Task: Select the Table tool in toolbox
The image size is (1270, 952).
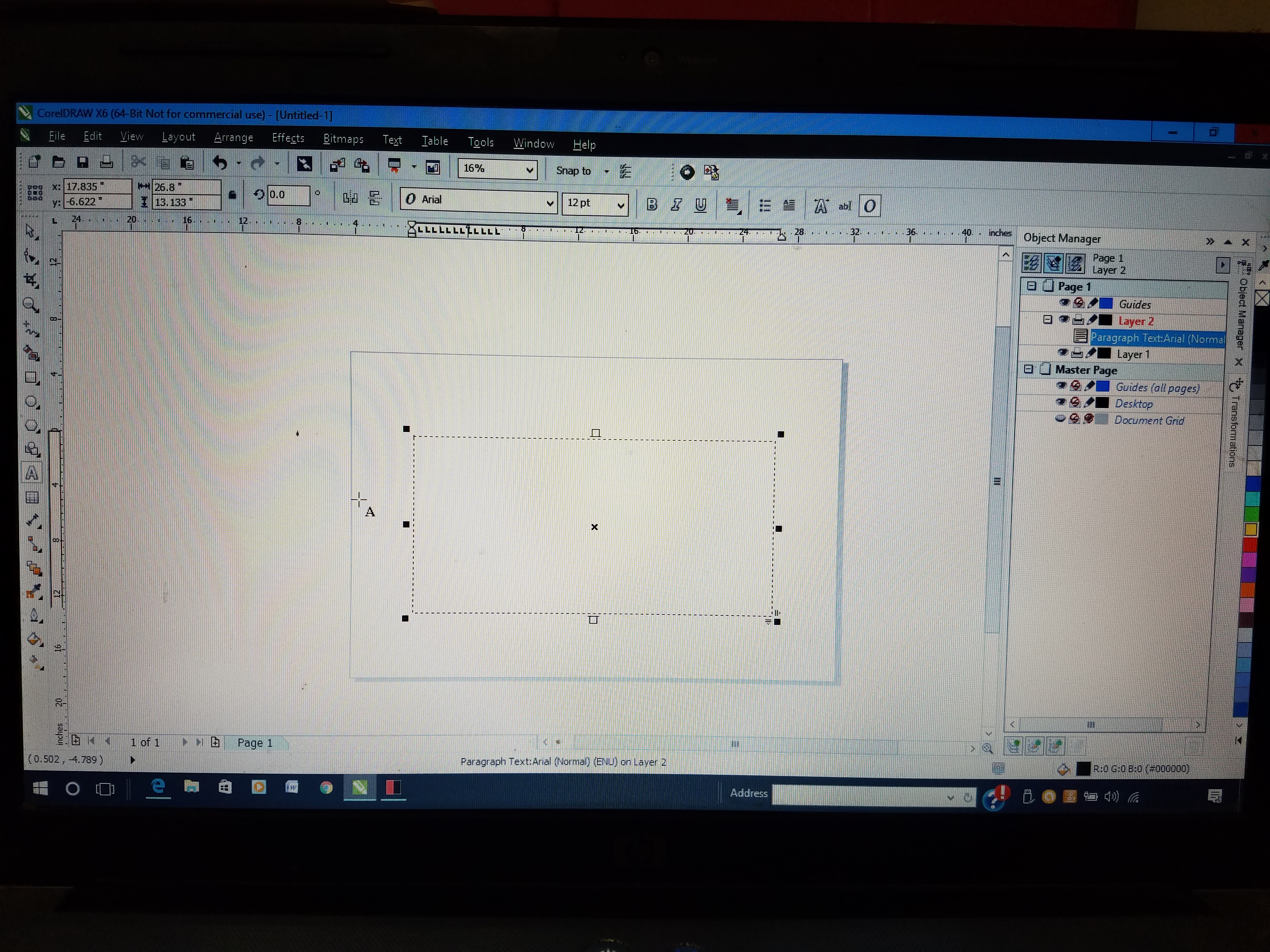Action: 32,497
